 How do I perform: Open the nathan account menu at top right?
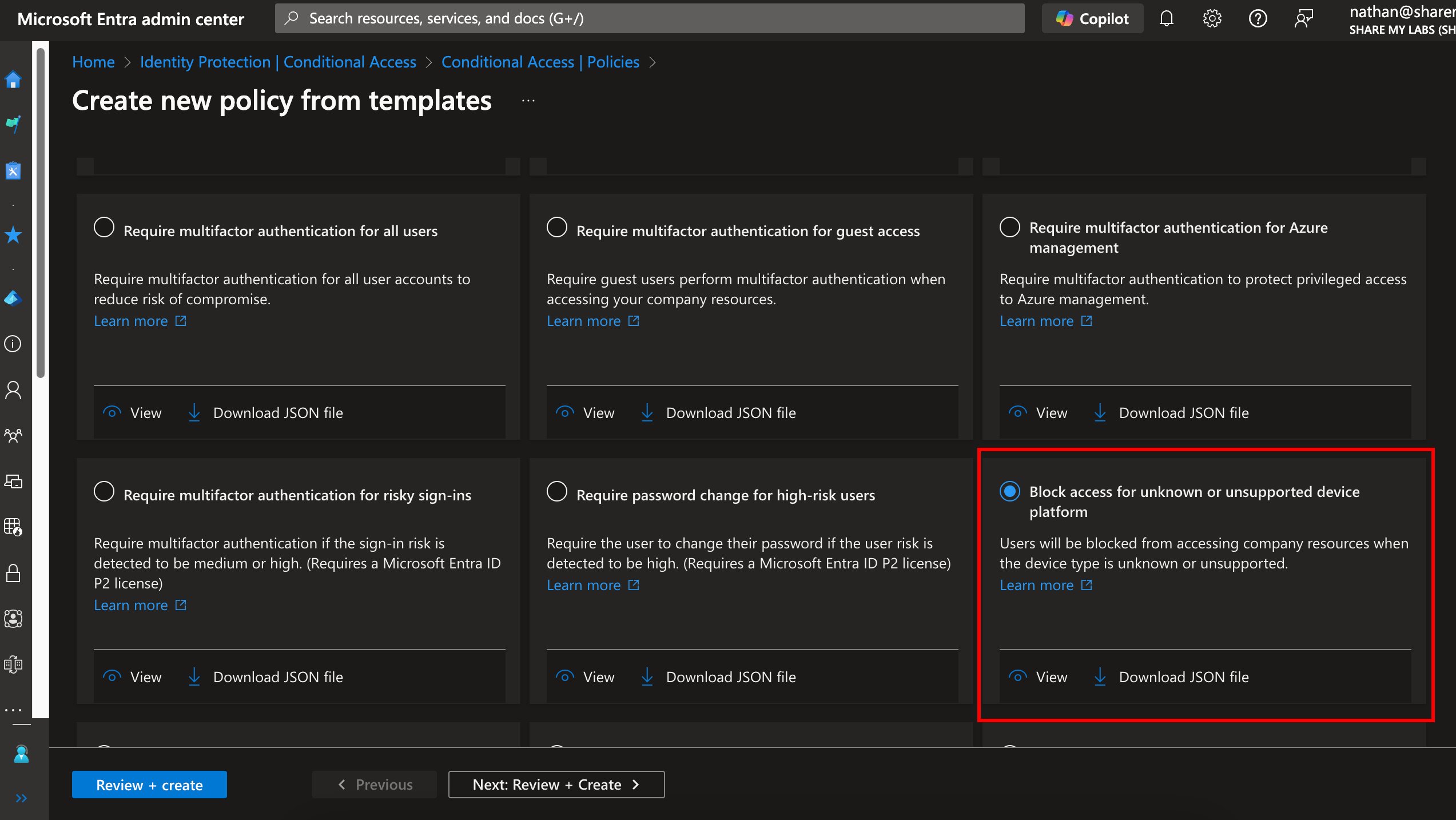[1402, 20]
